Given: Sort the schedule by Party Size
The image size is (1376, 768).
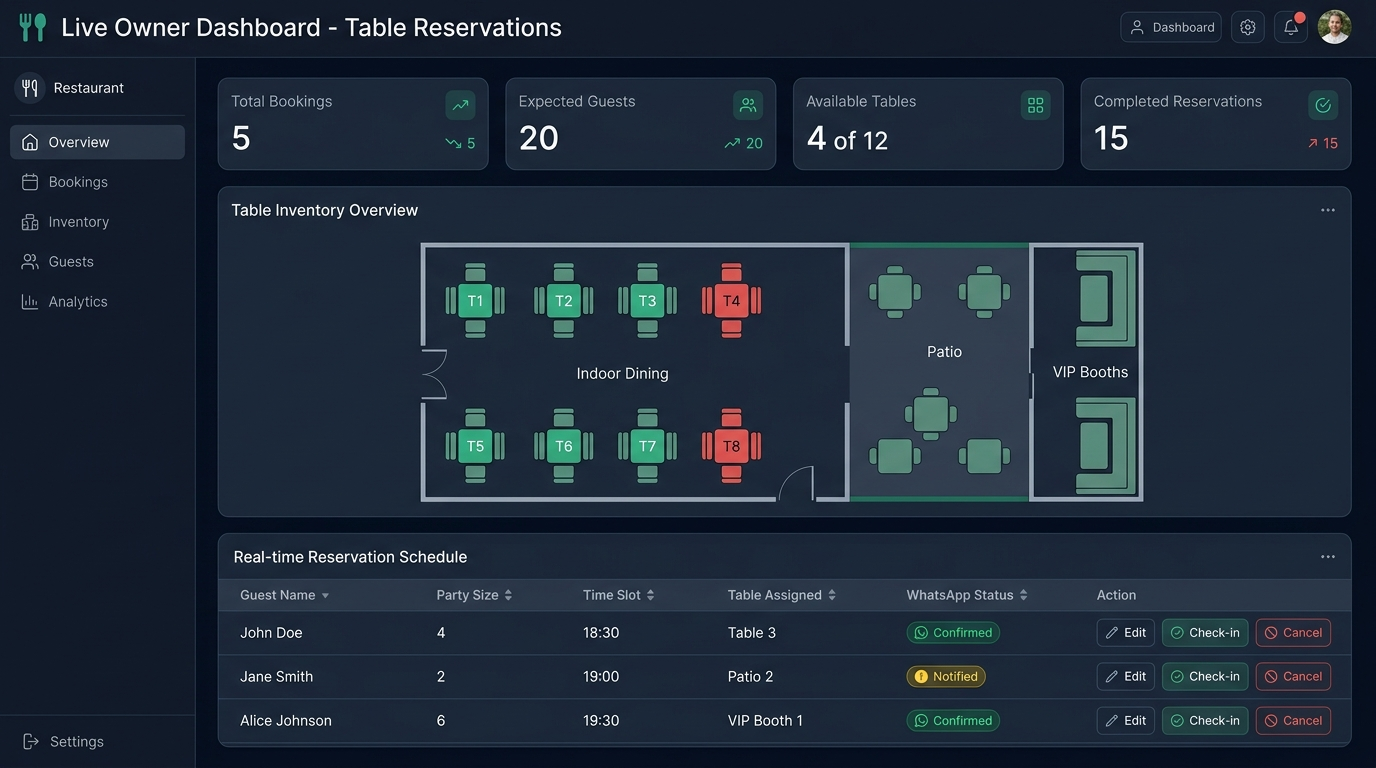Looking at the screenshot, I should click(474, 595).
